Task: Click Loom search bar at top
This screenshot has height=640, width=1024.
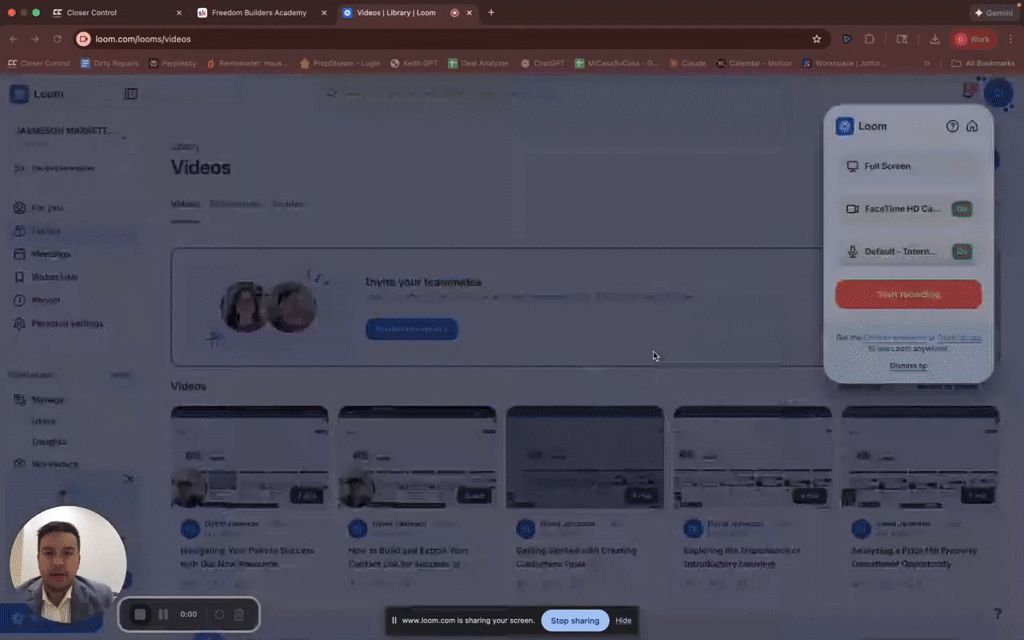Action: click(444, 94)
